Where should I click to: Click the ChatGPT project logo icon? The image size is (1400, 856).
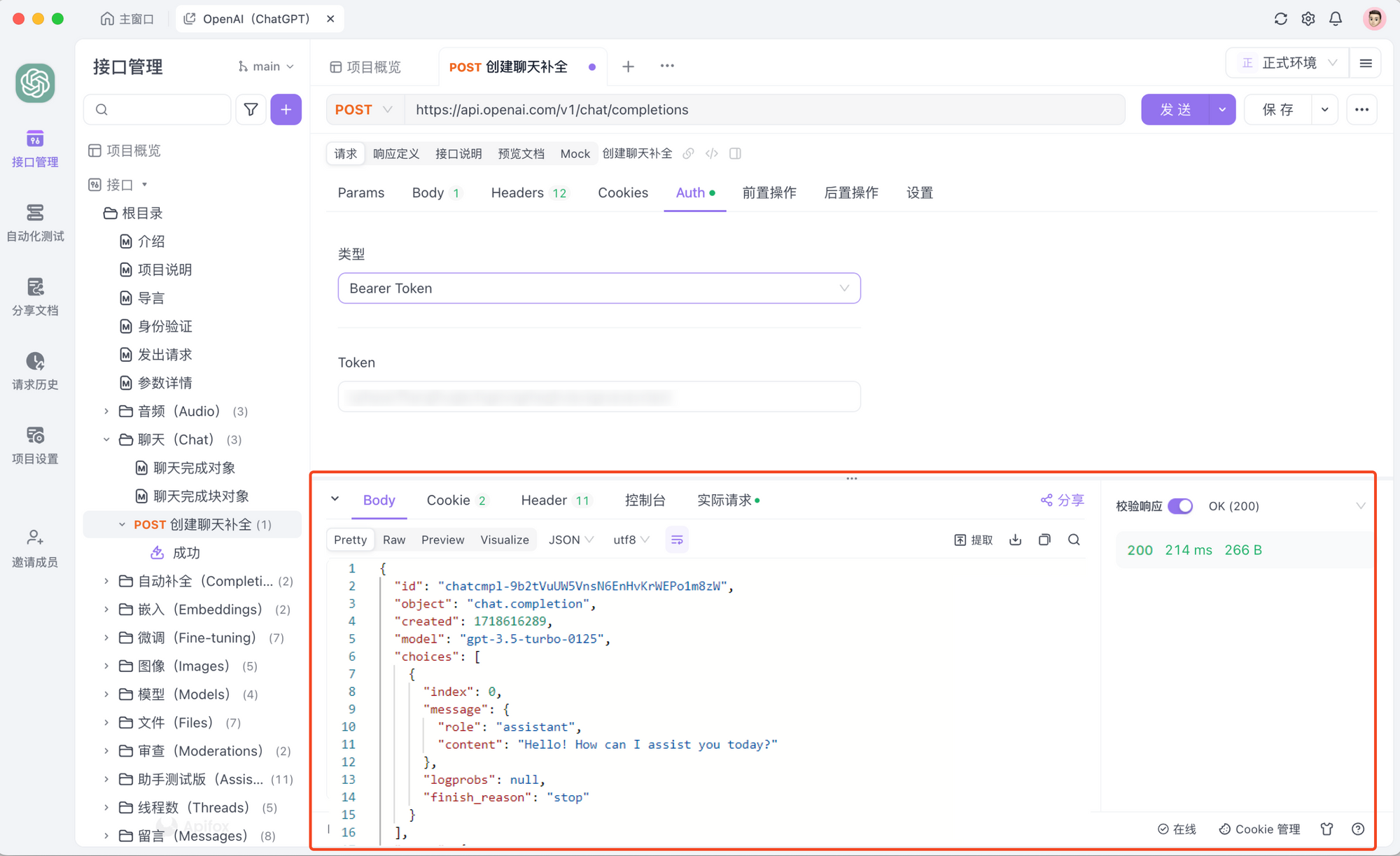(x=35, y=83)
